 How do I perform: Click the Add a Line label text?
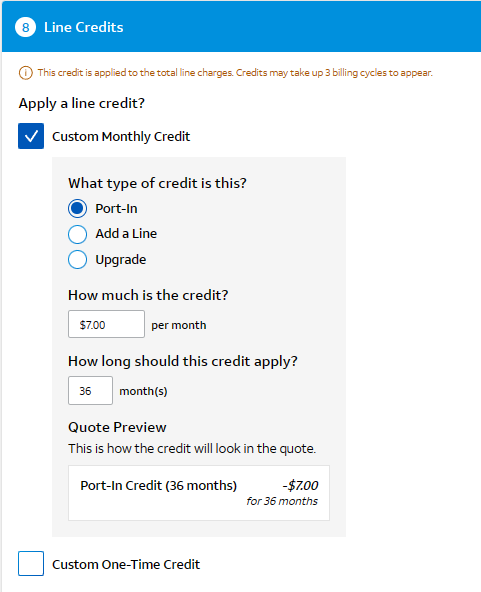[126, 234]
